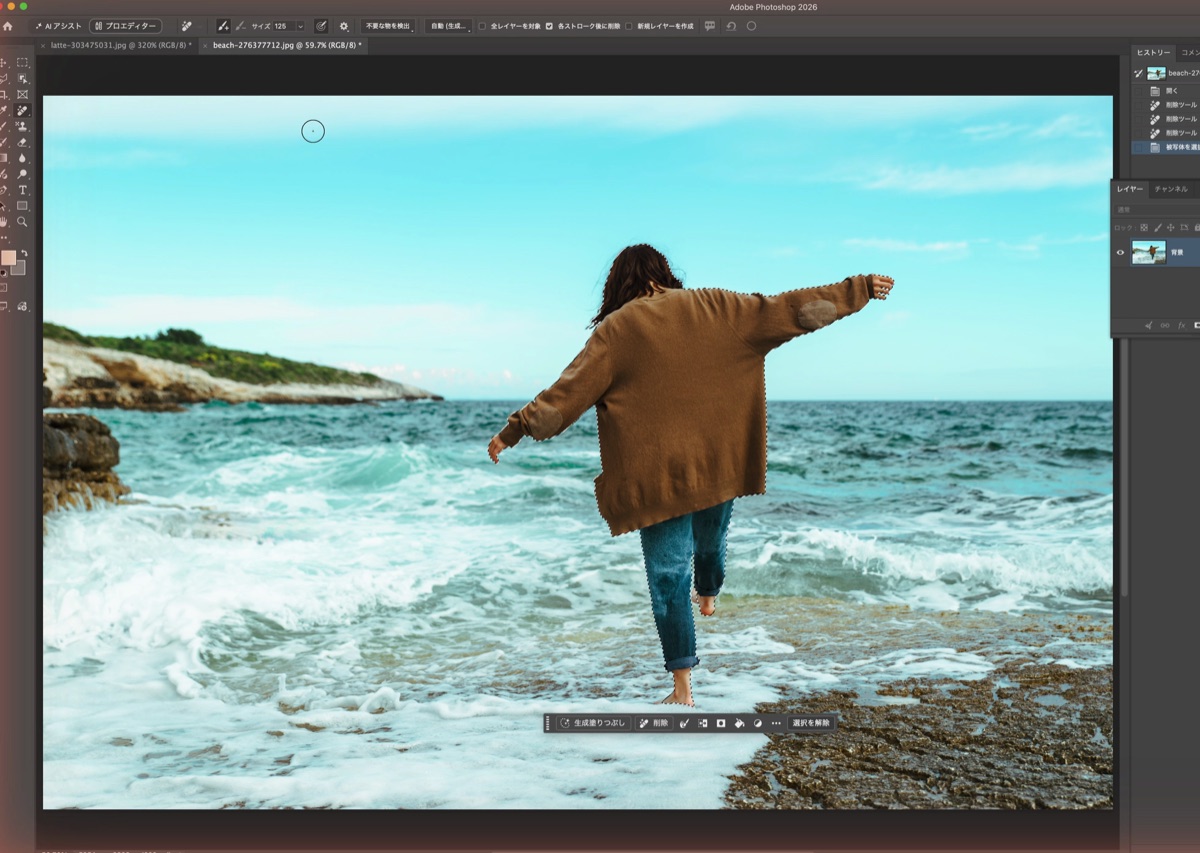This screenshot has height=853, width=1200.
Task: Select the subtract-from-stroke mode icon
Action: (x=240, y=26)
